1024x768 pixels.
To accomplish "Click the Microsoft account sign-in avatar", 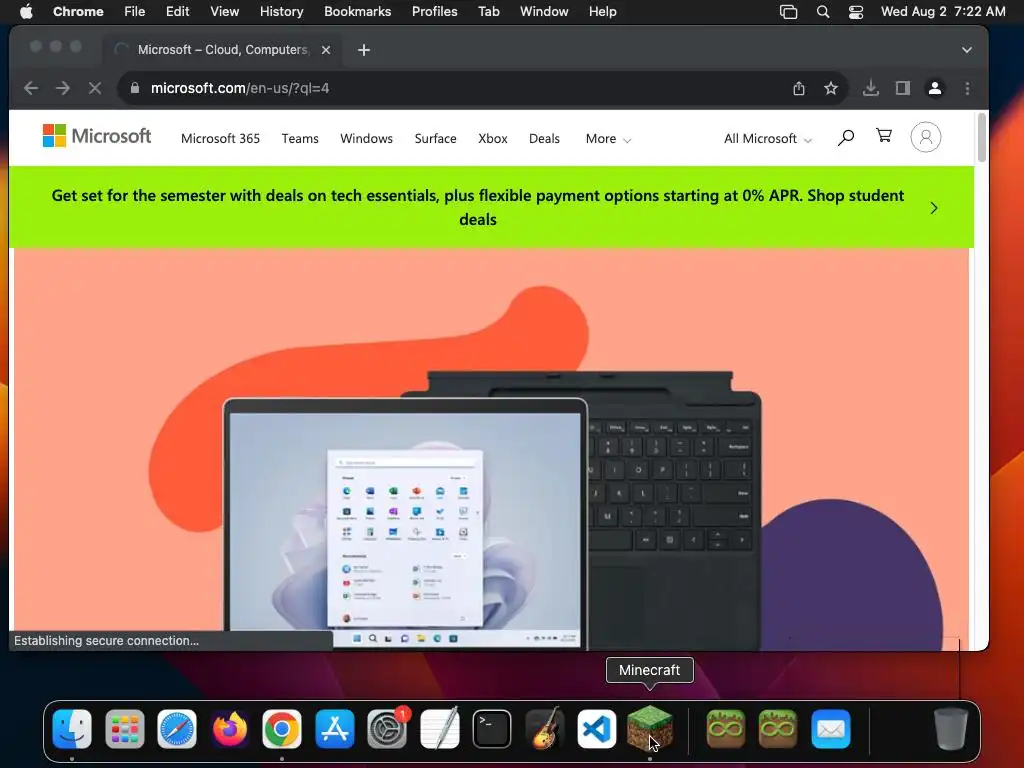I will (925, 137).
